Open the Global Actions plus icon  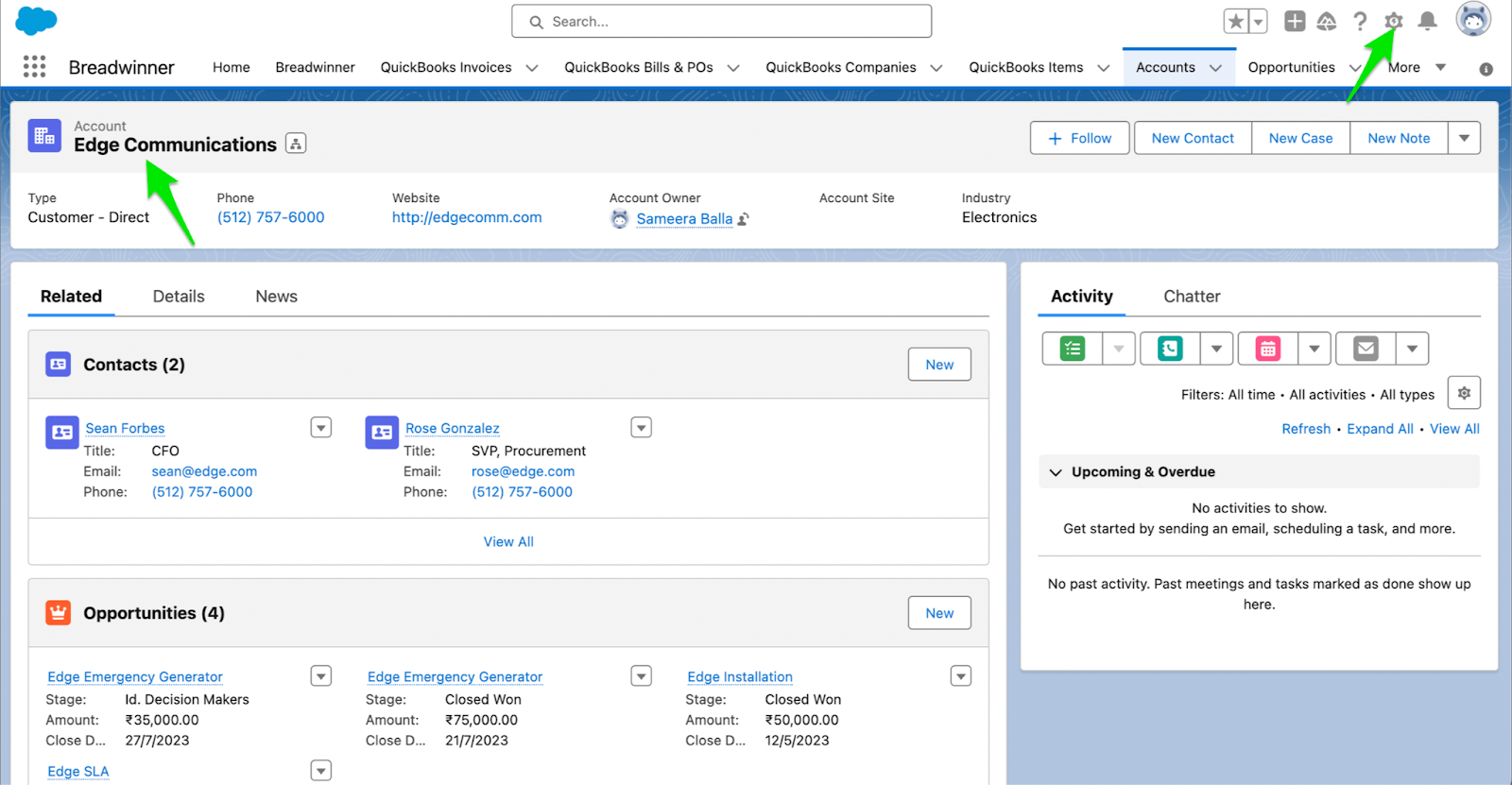click(1295, 21)
